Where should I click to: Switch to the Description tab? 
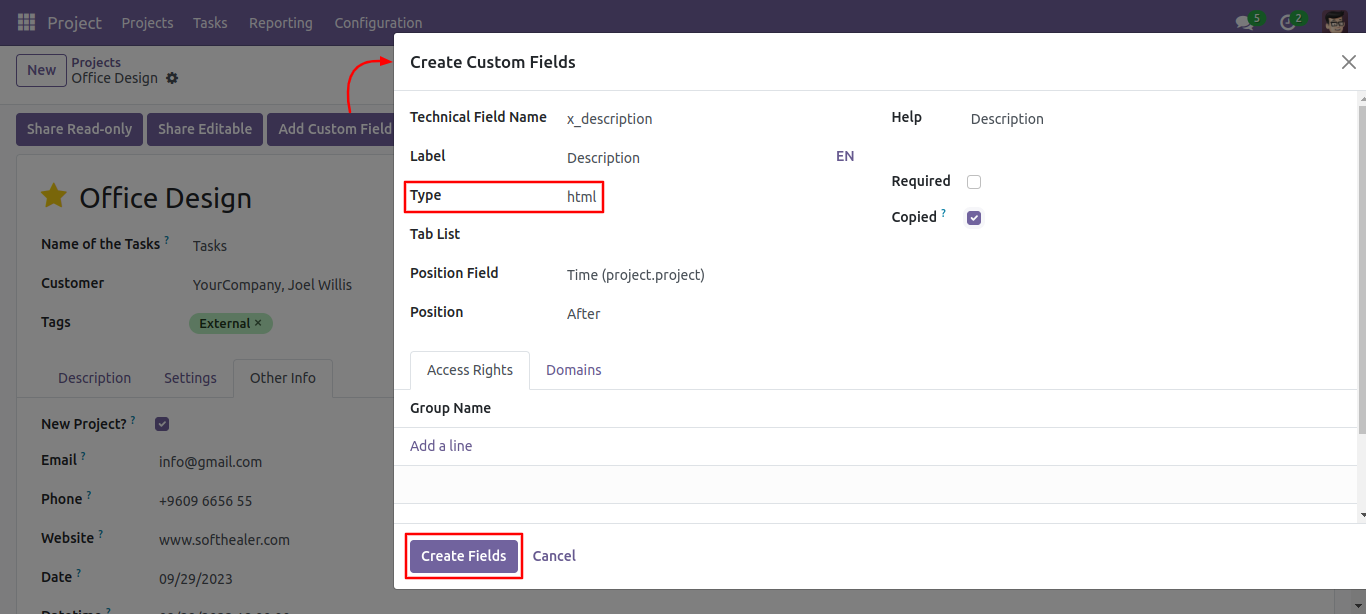tap(95, 378)
